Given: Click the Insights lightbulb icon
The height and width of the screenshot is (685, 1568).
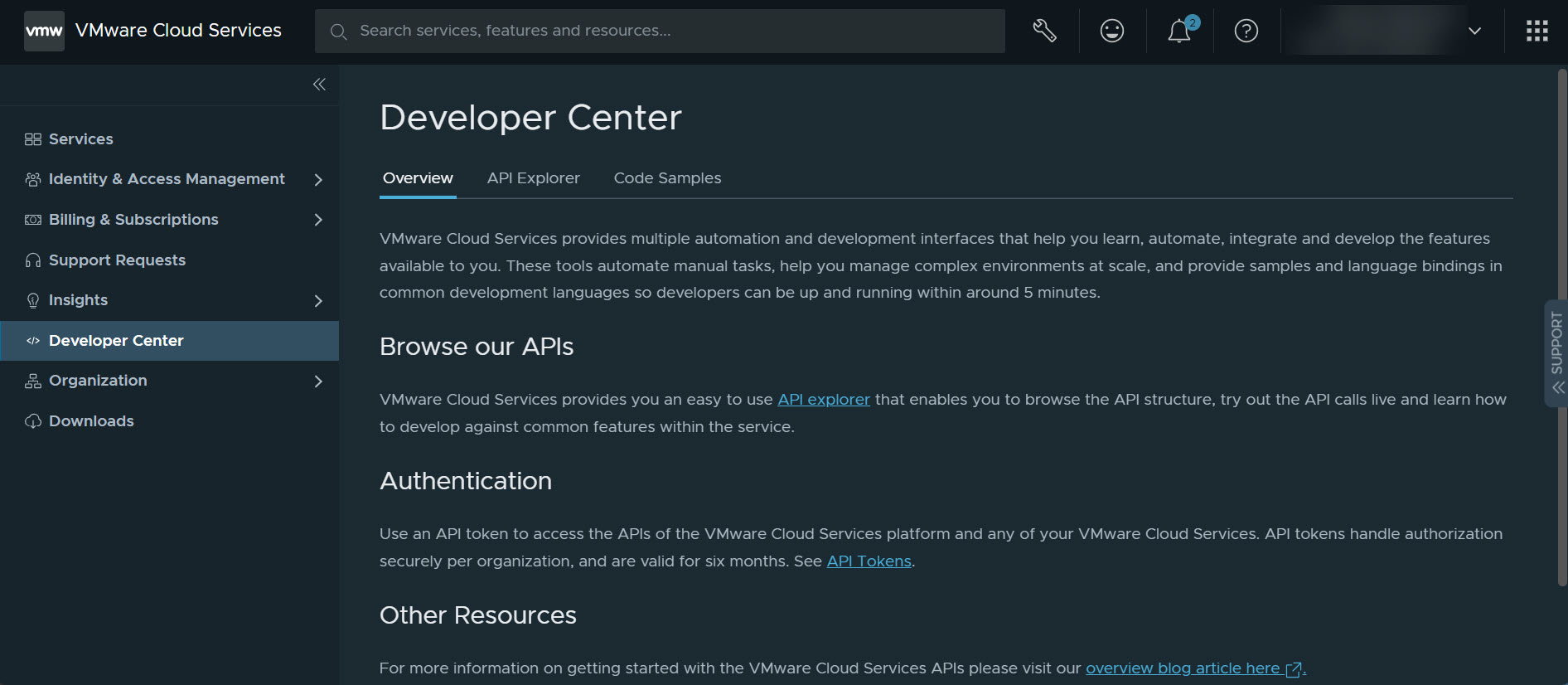Looking at the screenshot, I should (x=33, y=300).
